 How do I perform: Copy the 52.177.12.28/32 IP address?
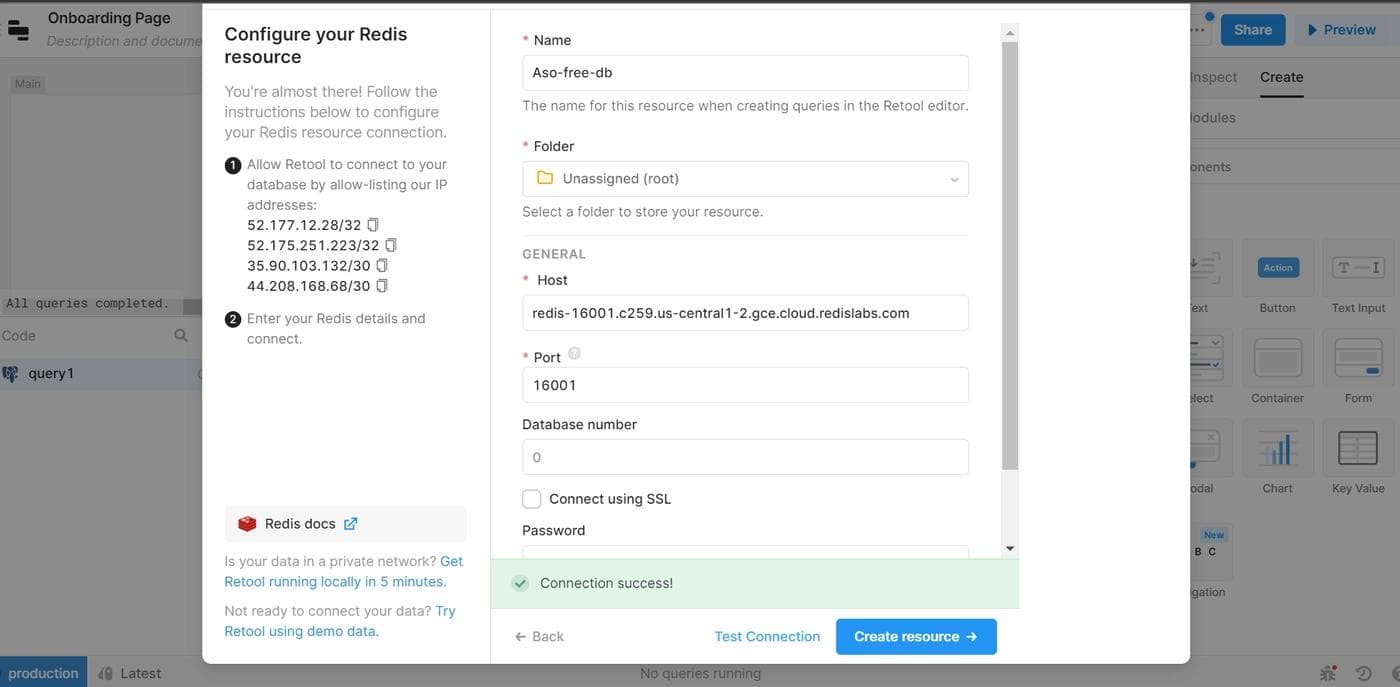click(373, 225)
